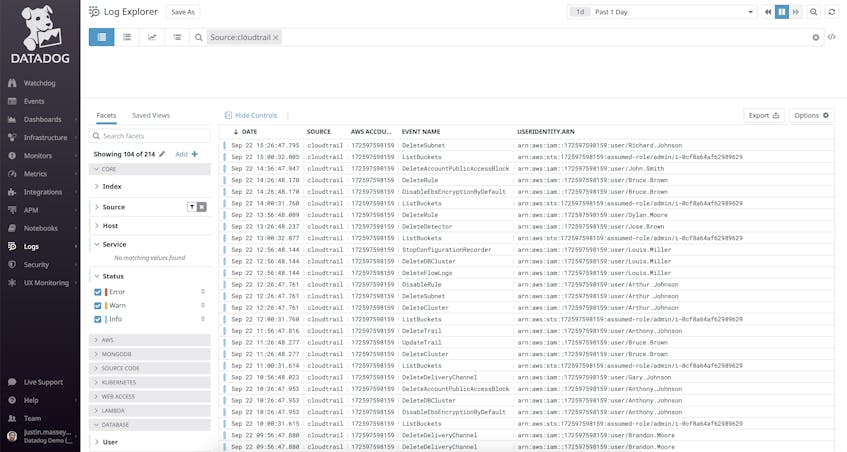The image size is (847, 452).
Task: Zoom out time range magnifier
Action: (x=814, y=12)
